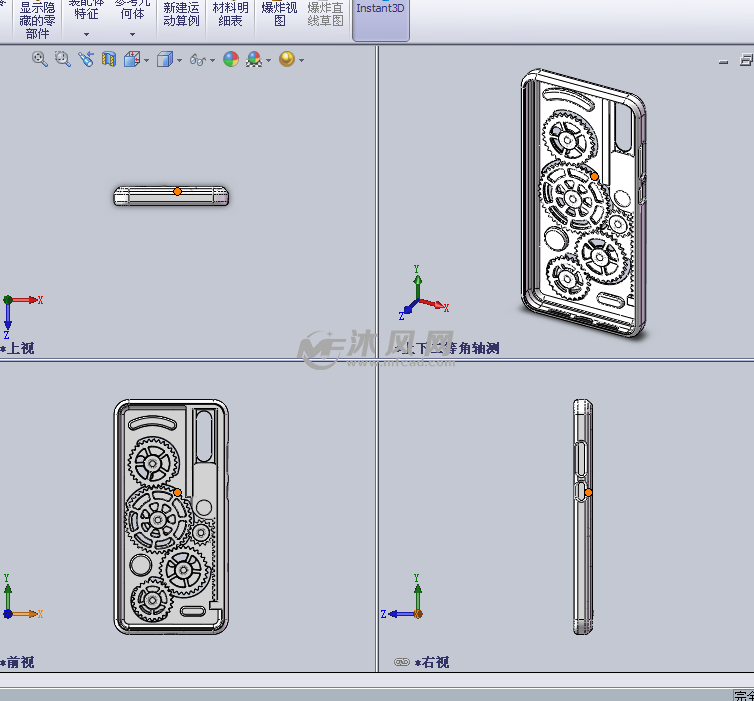Click 爆炸直线草图 command

click(x=326, y=14)
